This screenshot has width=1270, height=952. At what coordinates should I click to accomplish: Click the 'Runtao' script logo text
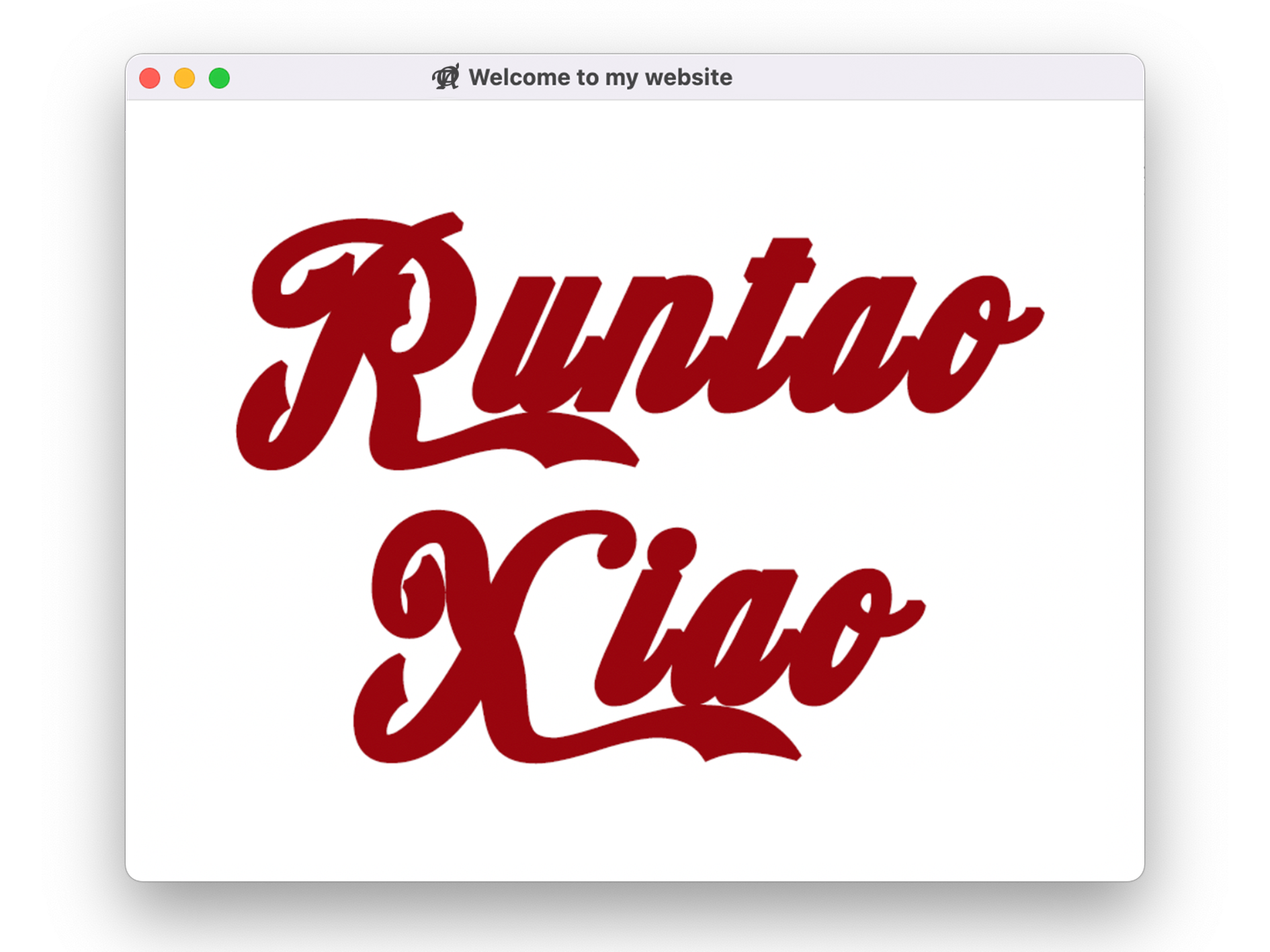click(640, 341)
